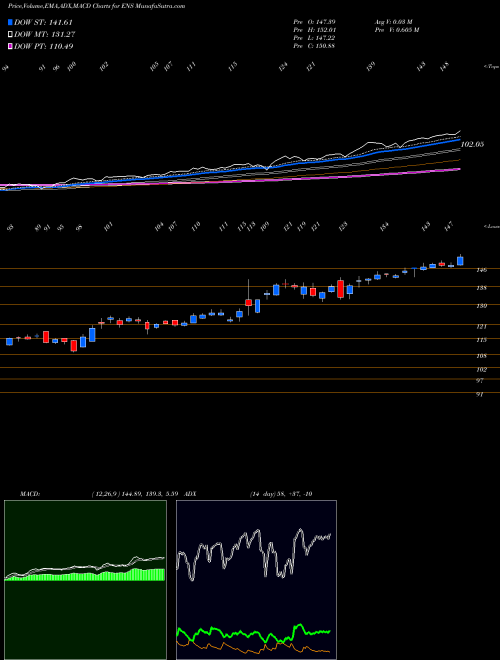Click the 'Pre H: 152.01' high value

point(314,30)
